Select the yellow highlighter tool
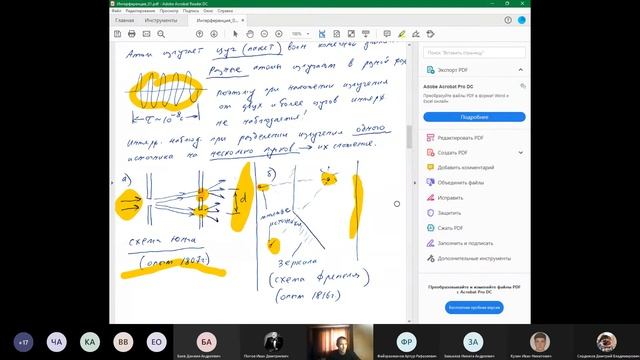 (402, 34)
